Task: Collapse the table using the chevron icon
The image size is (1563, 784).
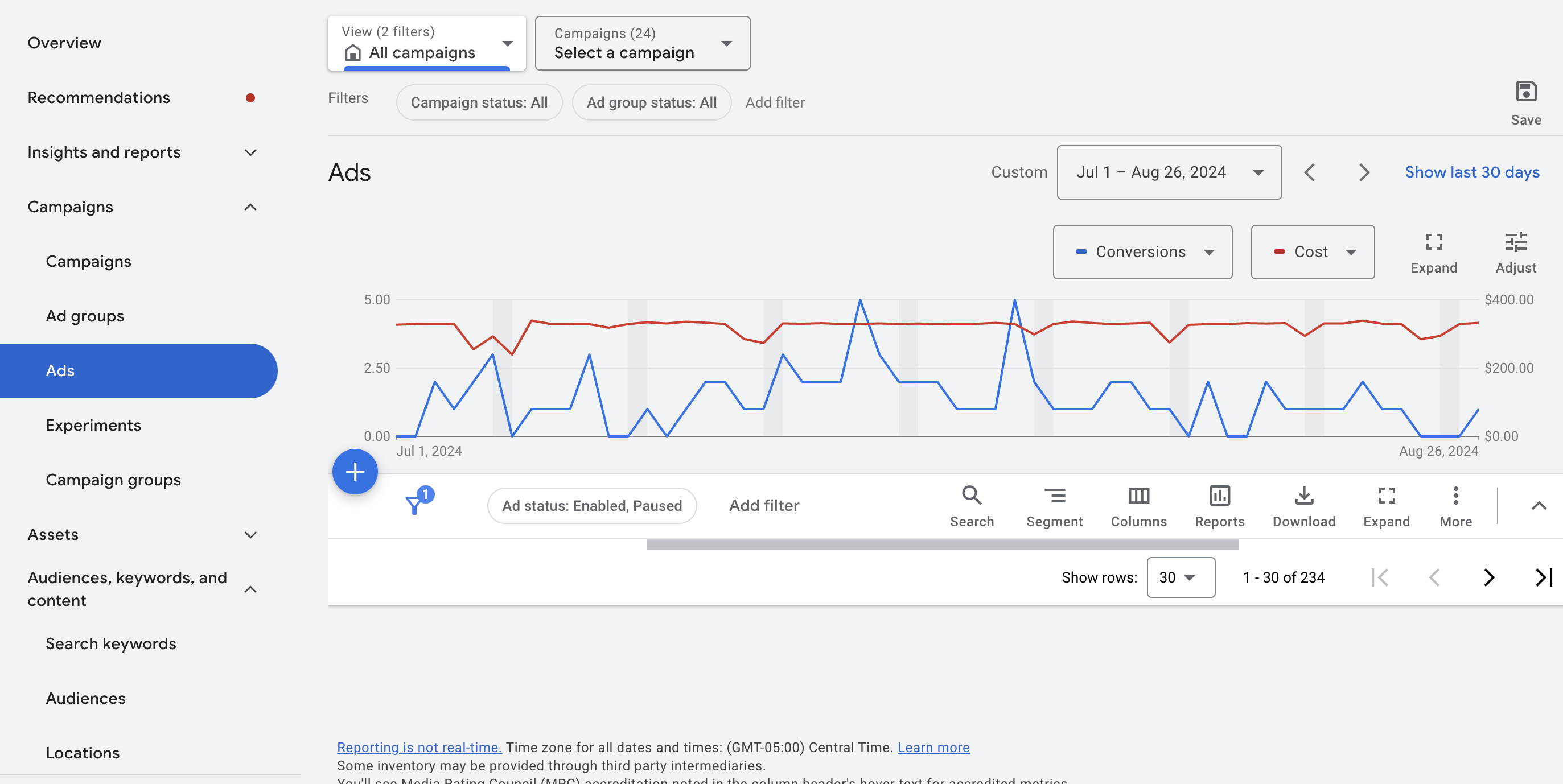Action: tap(1538, 506)
